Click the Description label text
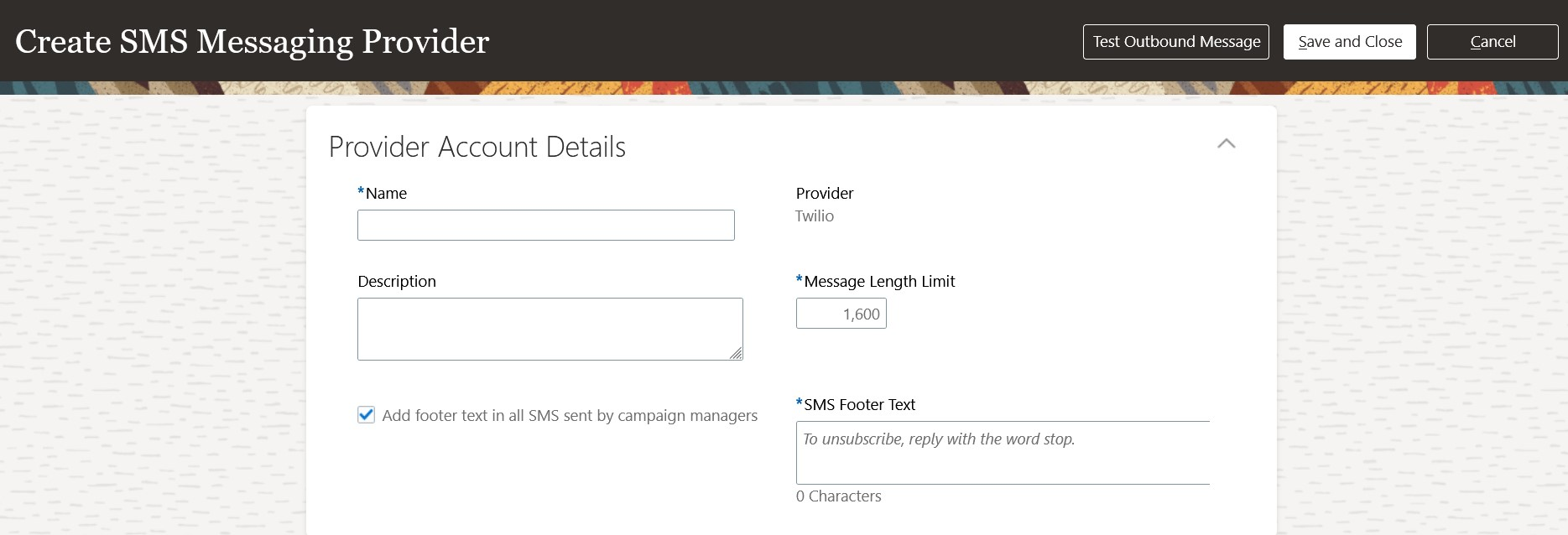 coord(397,282)
